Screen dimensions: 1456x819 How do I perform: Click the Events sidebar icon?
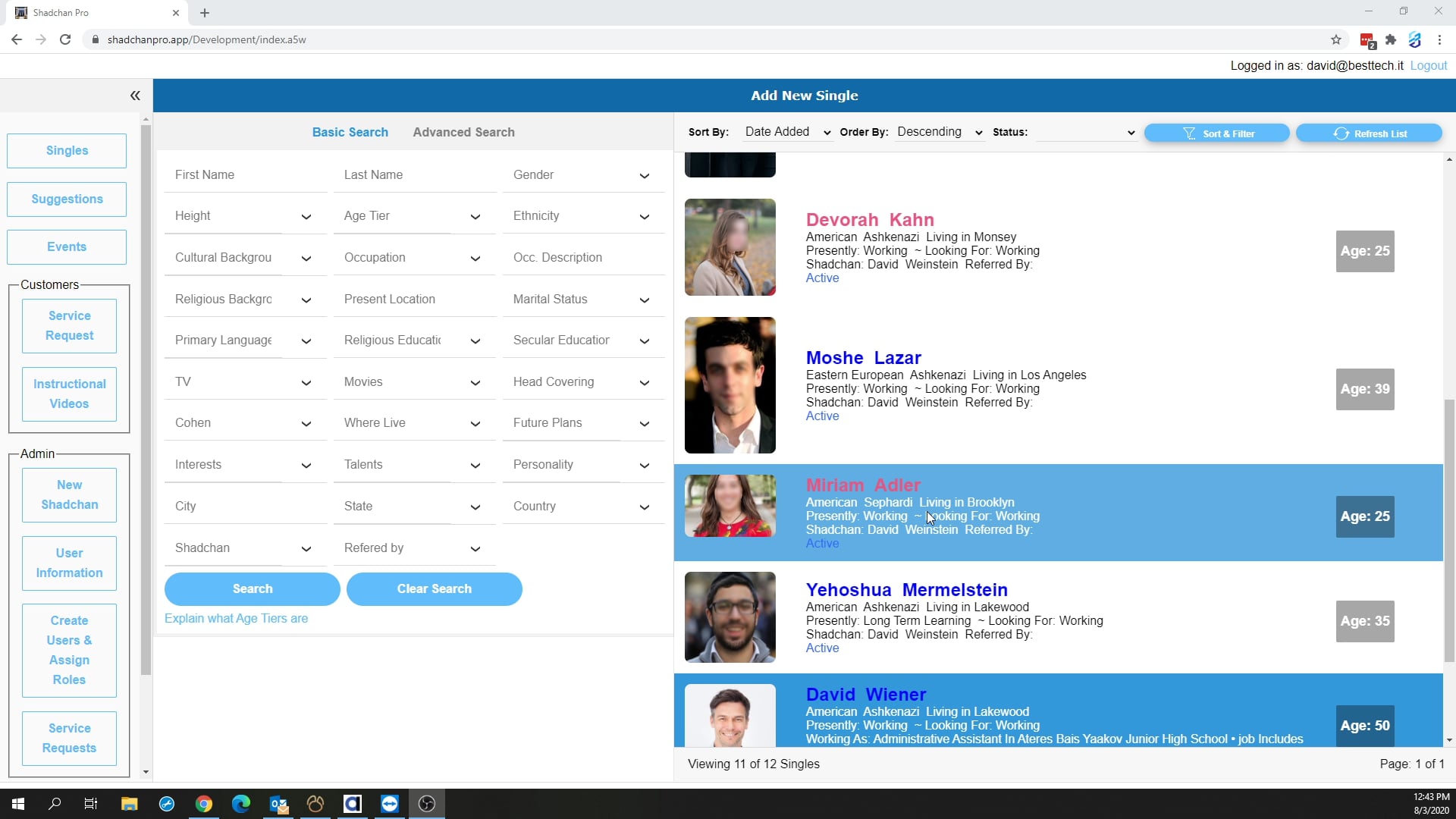click(67, 246)
